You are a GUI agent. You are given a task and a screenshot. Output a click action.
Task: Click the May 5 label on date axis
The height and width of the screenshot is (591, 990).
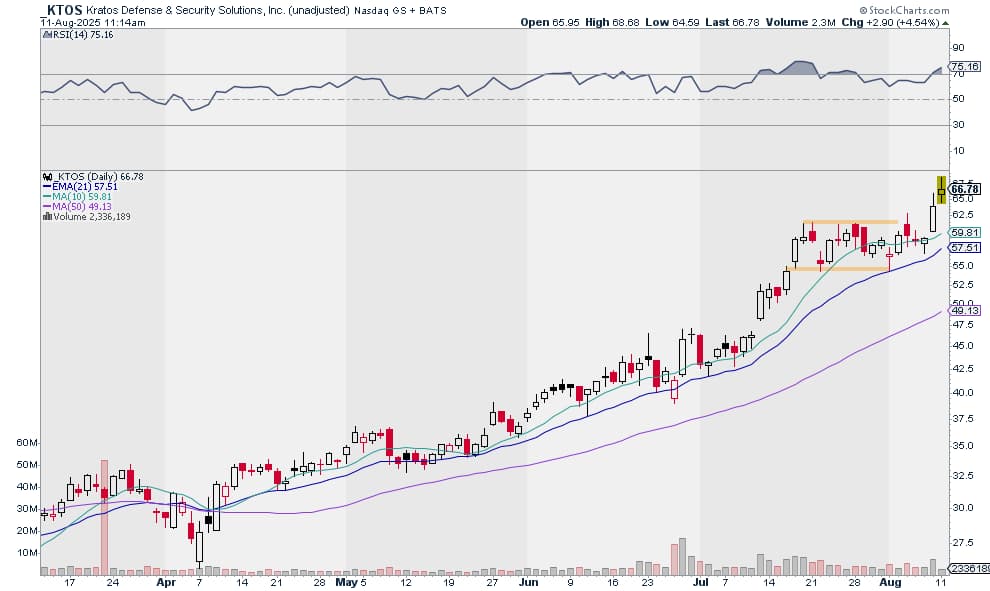point(351,582)
